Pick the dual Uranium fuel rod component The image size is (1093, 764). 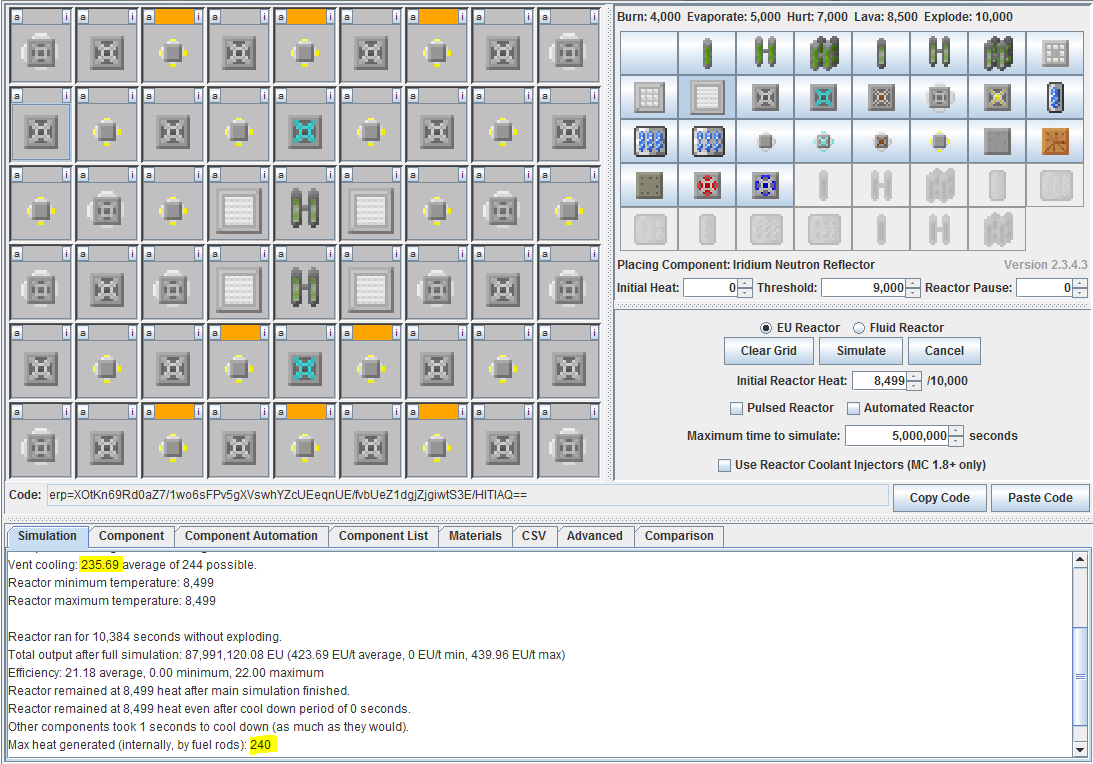(765, 53)
